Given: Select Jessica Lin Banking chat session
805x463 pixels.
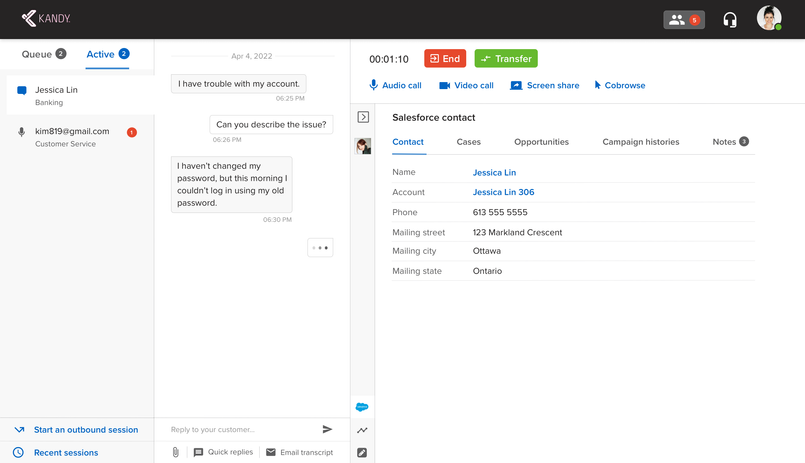Looking at the screenshot, I should [x=80, y=95].
